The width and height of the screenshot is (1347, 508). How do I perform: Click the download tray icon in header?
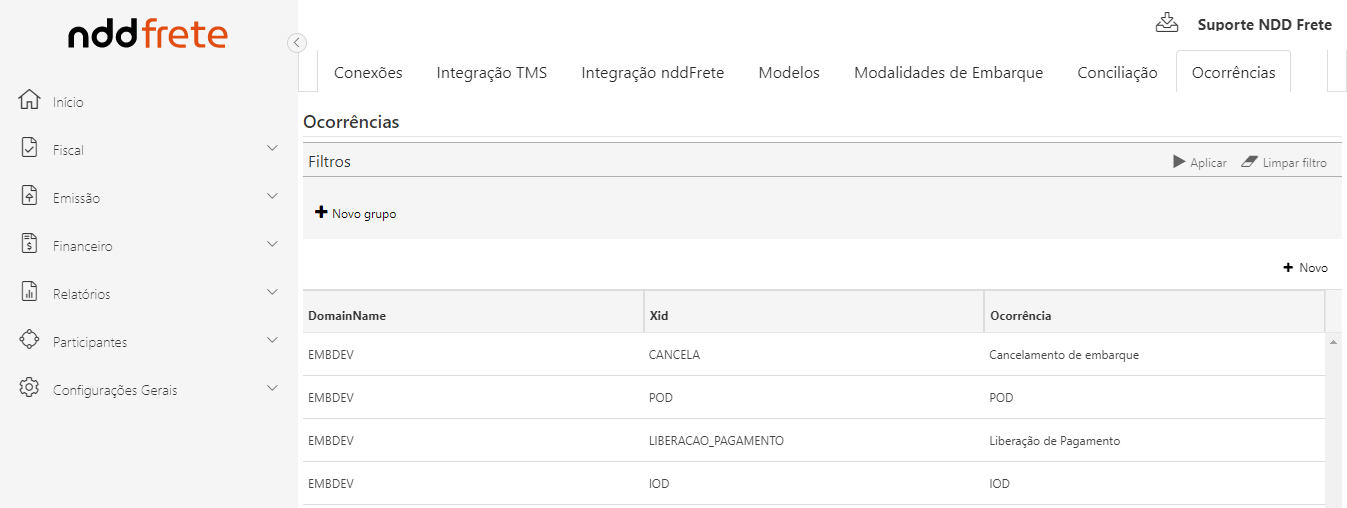[x=1167, y=24]
